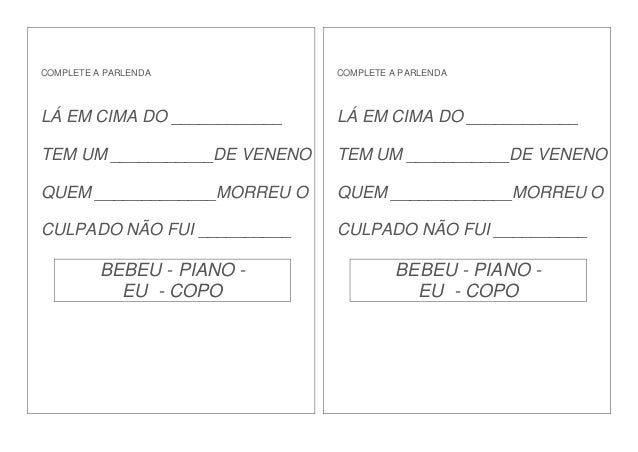Select the word COPO in right word box
The width and height of the screenshot is (638, 452).
[x=493, y=291]
